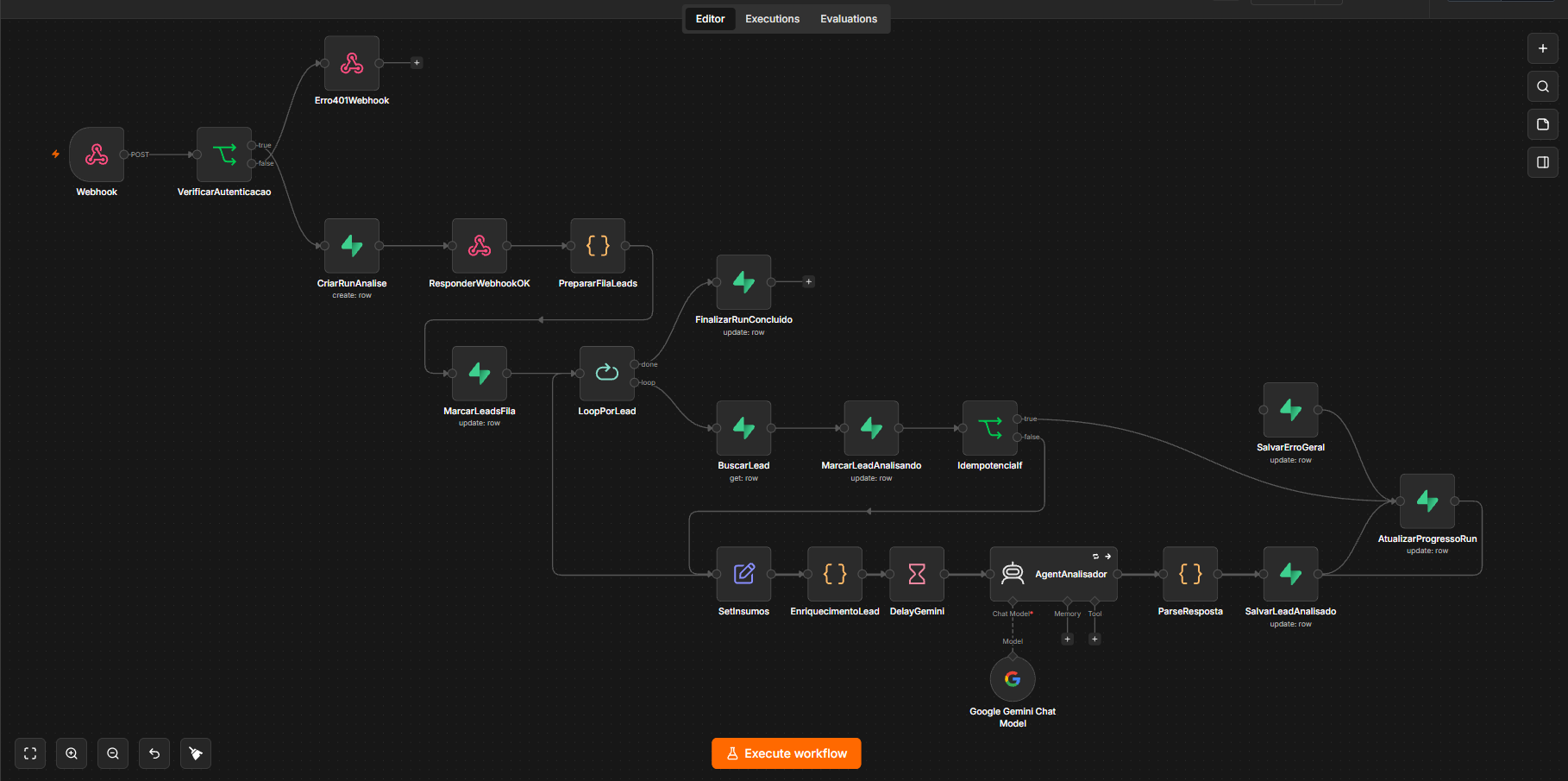
Task: Tidy up the workflow layout
Action: coord(196,753)
